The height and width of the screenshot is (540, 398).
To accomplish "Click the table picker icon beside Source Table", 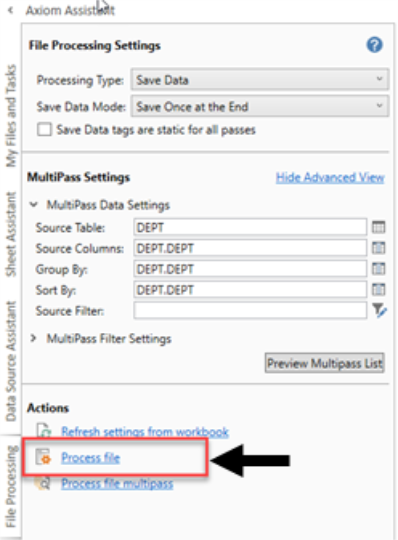I will [378, 227].
